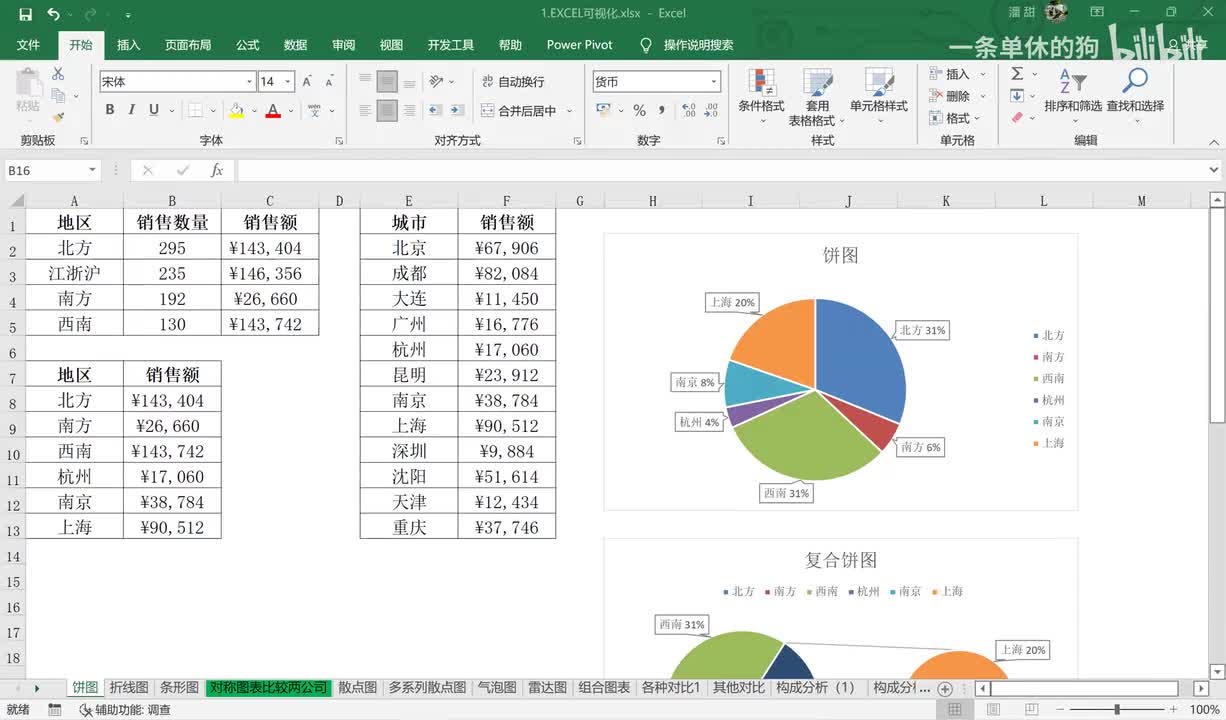The width and height of the screenshot is (1226, 720).
Task: Toggle align text right
Action: (x=409, y=110)
